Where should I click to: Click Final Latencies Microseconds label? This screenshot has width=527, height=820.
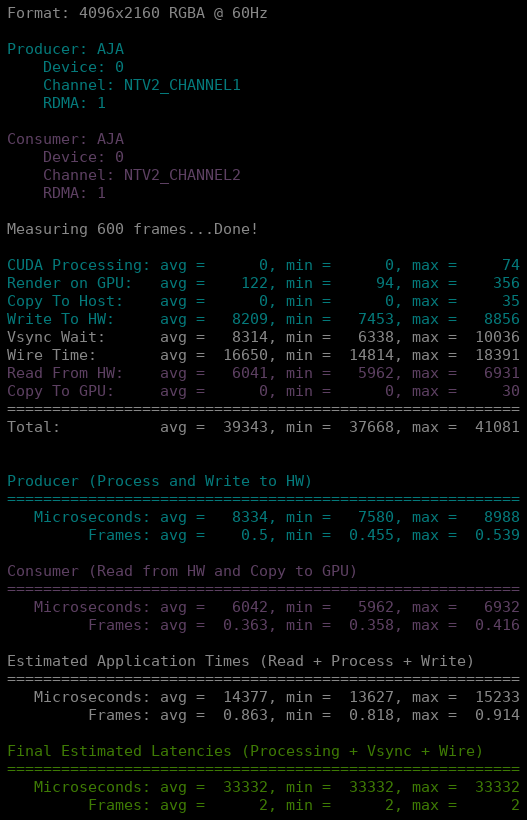click(x=92, y=787)
